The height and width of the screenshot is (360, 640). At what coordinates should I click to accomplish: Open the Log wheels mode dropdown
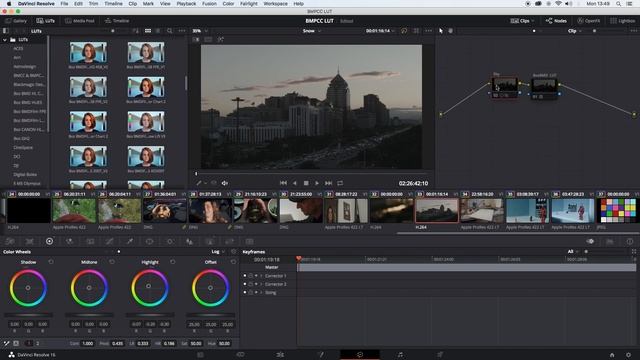point(218,252)
